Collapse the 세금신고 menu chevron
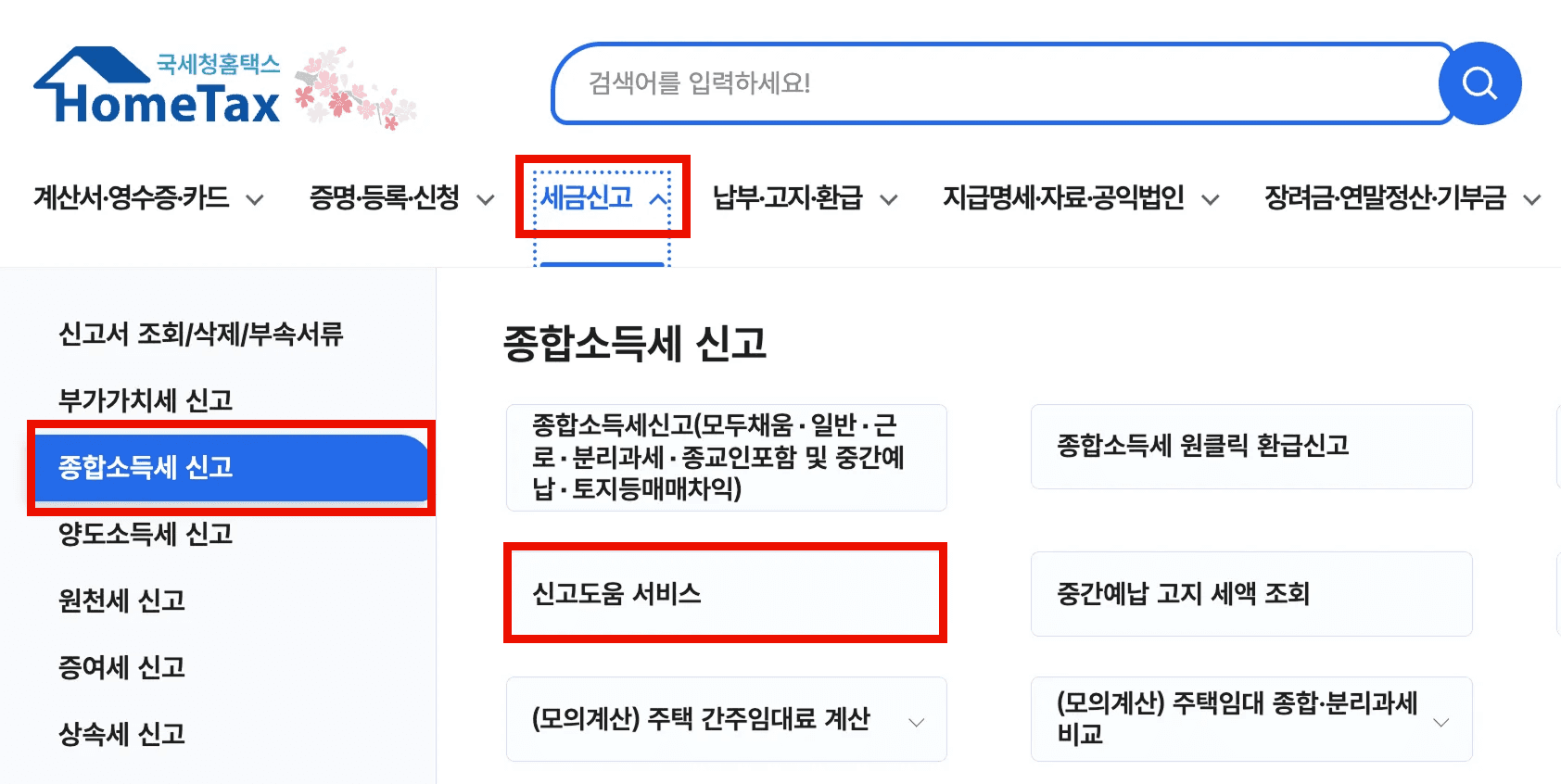Image resolution: width=1561 pixels, height=784 pixels. (x=658, y=199)
